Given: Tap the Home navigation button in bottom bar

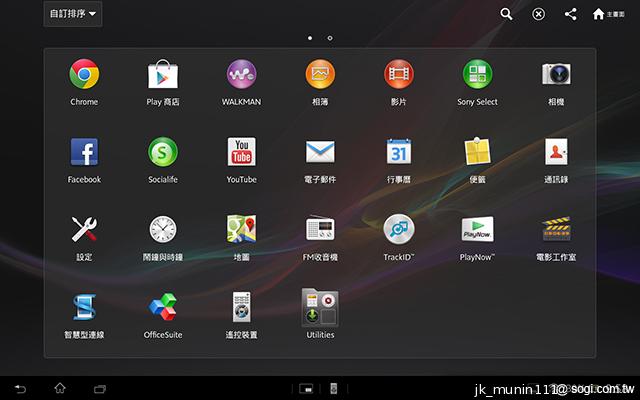Looking at the screenshot, I should pos(60,388).
